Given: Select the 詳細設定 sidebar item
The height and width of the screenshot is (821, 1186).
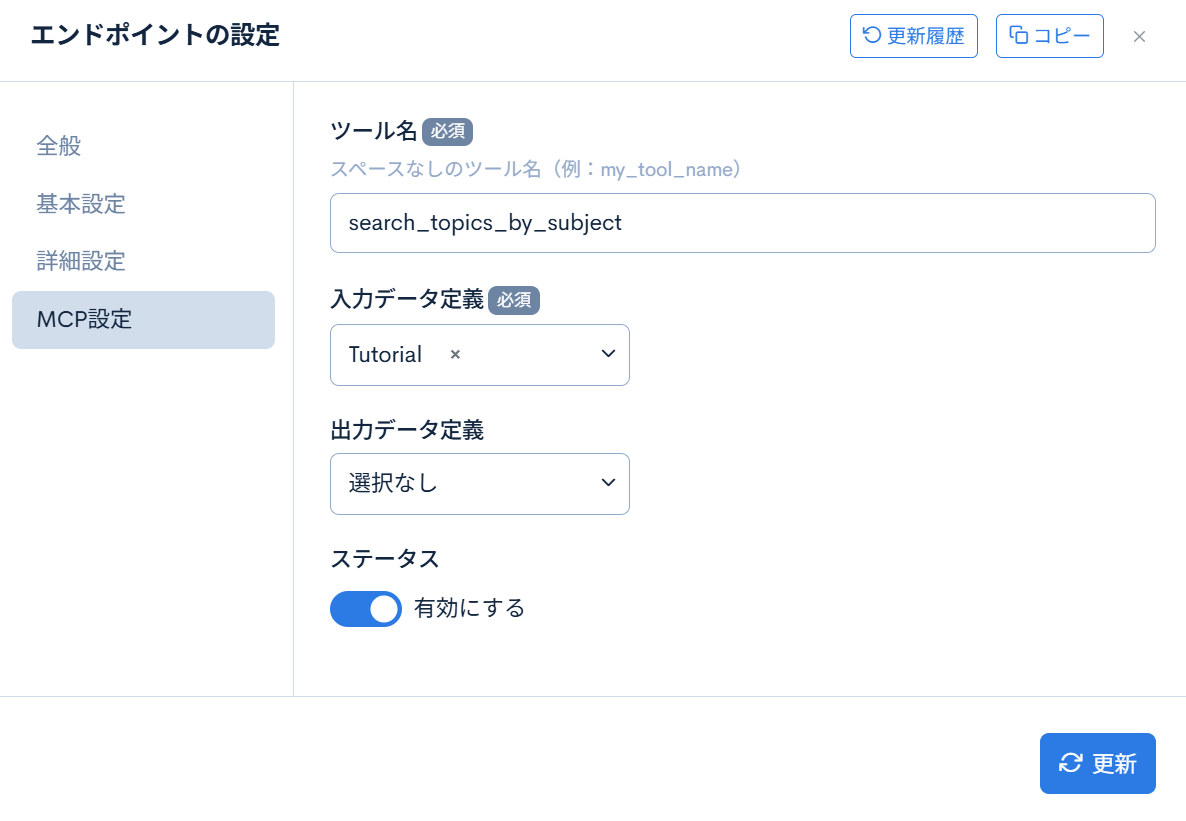Looking at the screenshot, I should click(x=80, y=261).
